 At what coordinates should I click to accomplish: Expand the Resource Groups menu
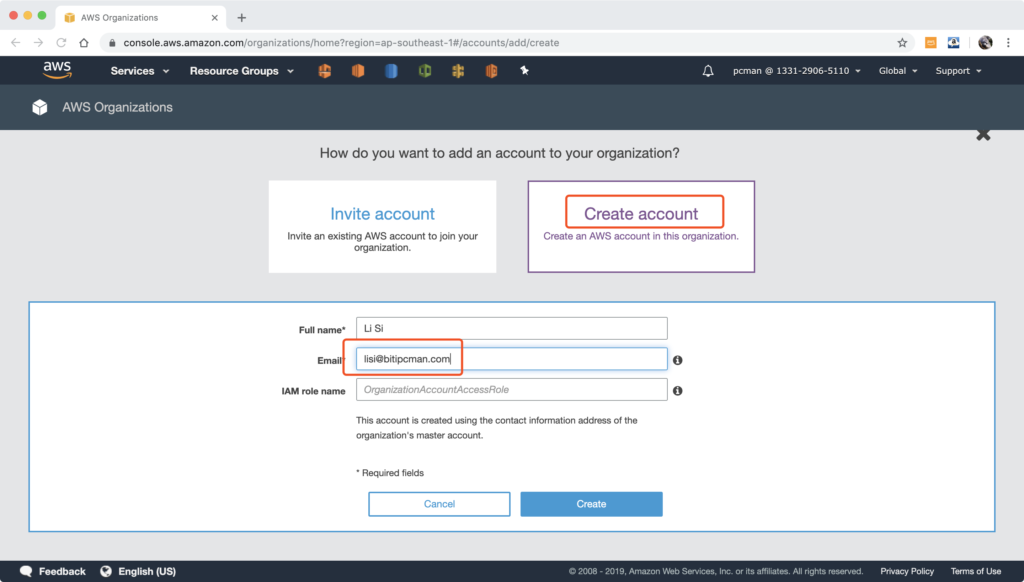(242, 71)
